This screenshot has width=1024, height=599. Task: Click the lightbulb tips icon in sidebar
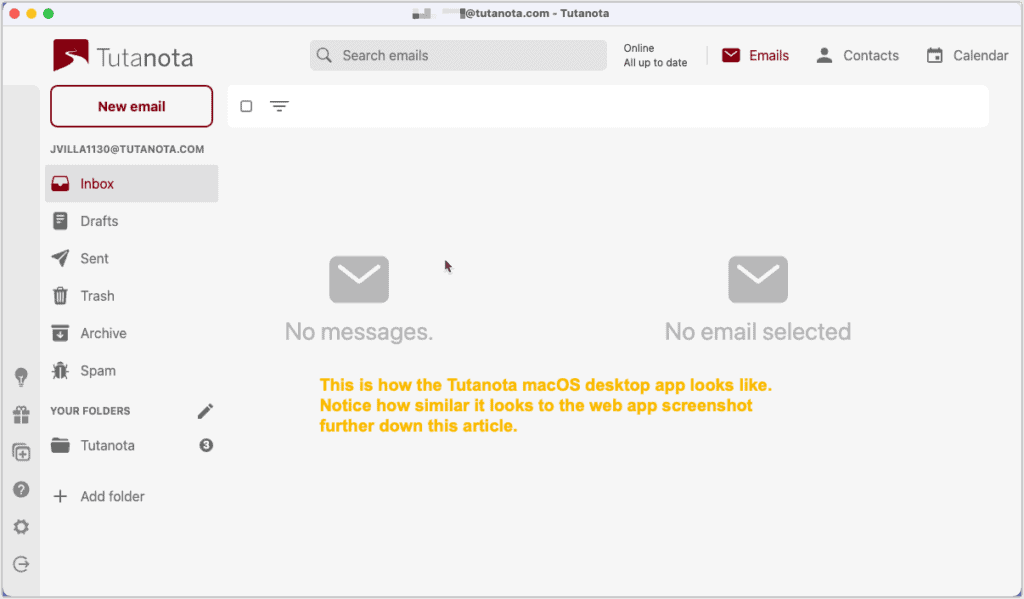click(21, 377)
